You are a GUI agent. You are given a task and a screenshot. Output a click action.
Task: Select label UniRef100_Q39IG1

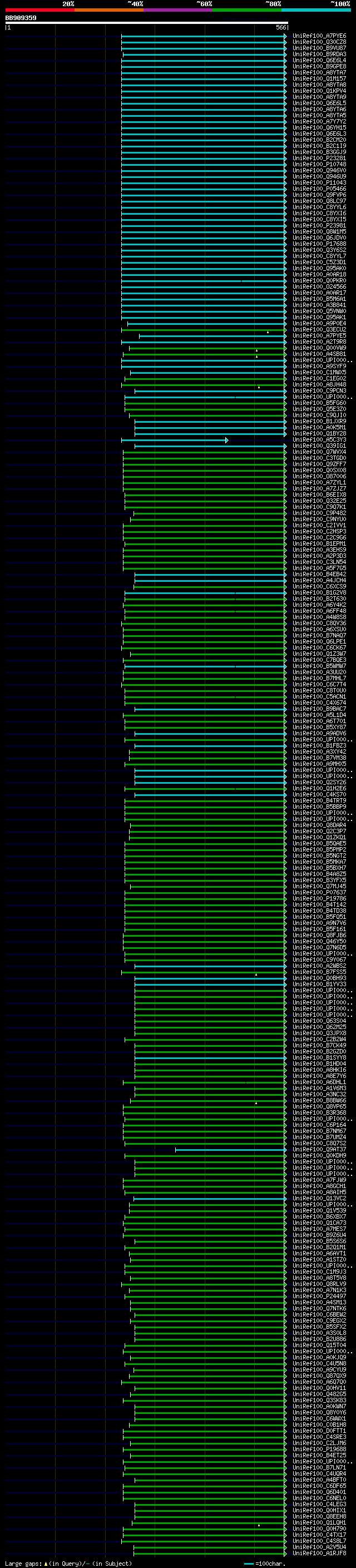(x=319, y=446)
